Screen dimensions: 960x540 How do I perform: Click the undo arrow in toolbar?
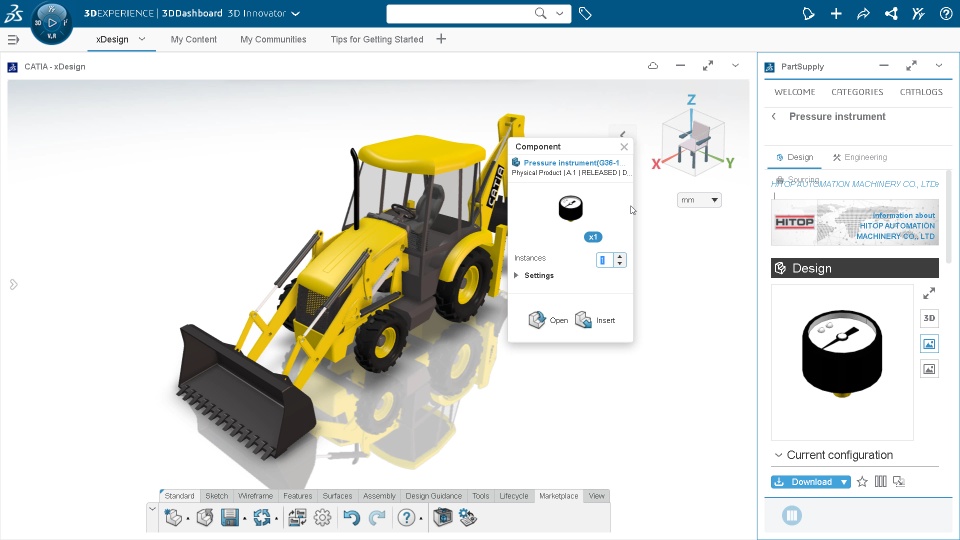(x=351, y=518)
